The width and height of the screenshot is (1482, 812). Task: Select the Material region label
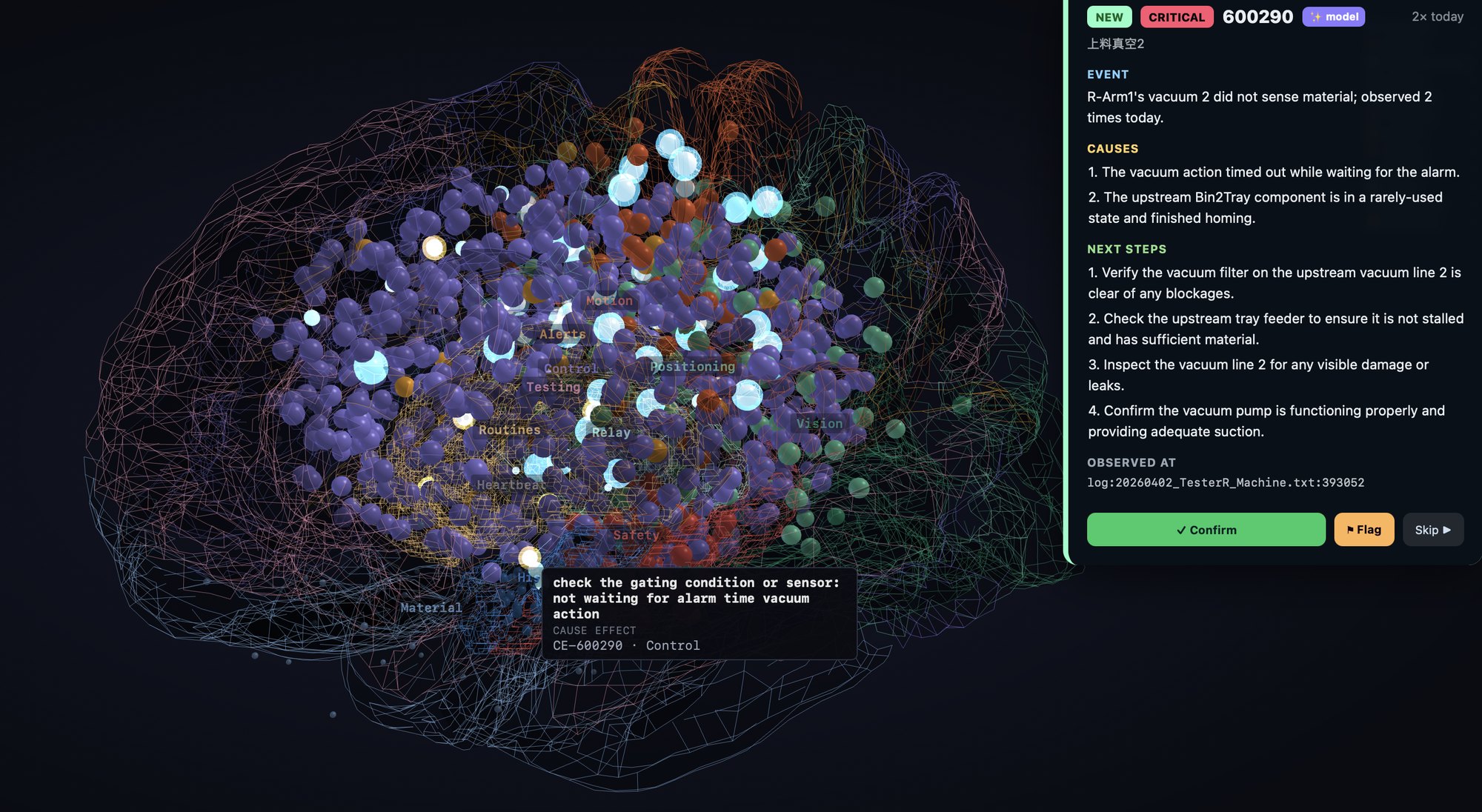tap(431, 608)
